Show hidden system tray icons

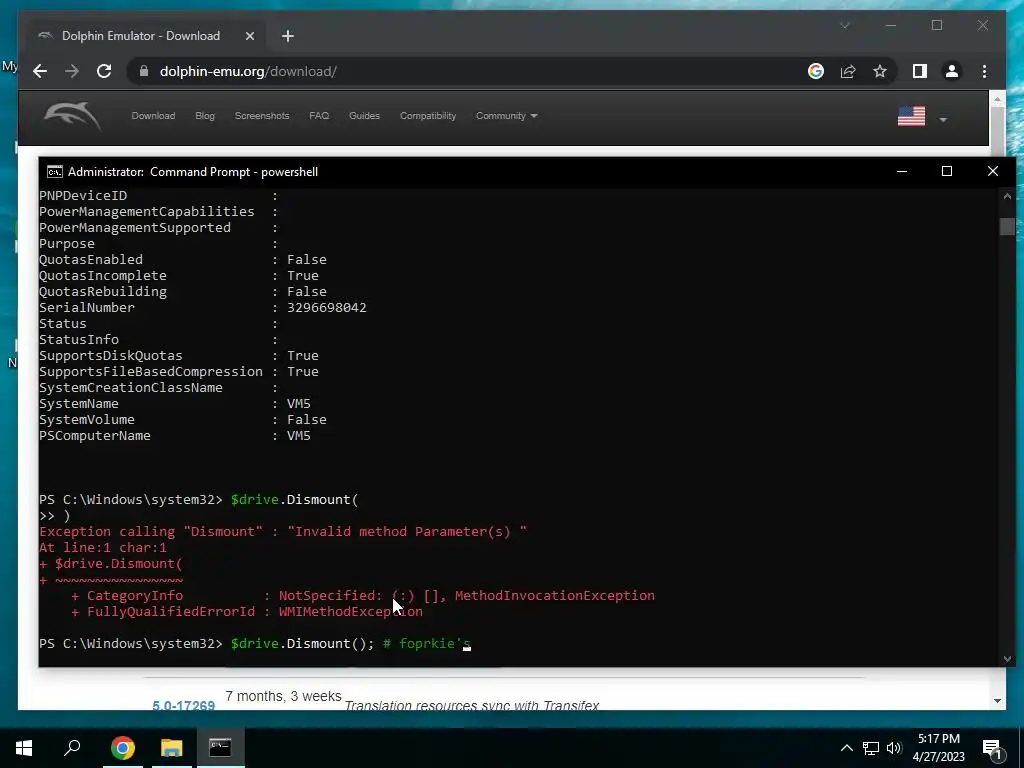coord(846,748)
